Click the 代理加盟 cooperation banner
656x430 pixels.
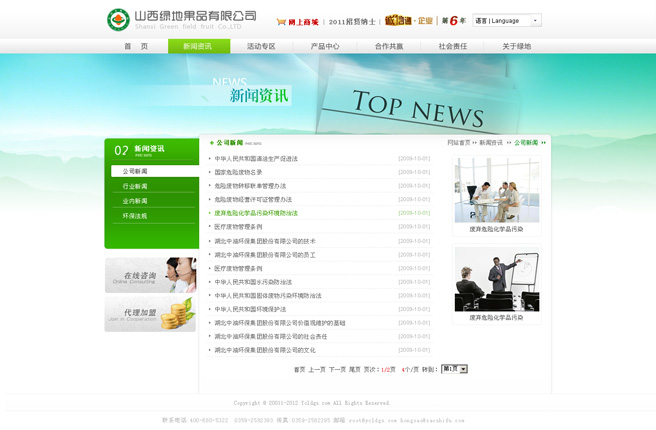tap(151, 314)
